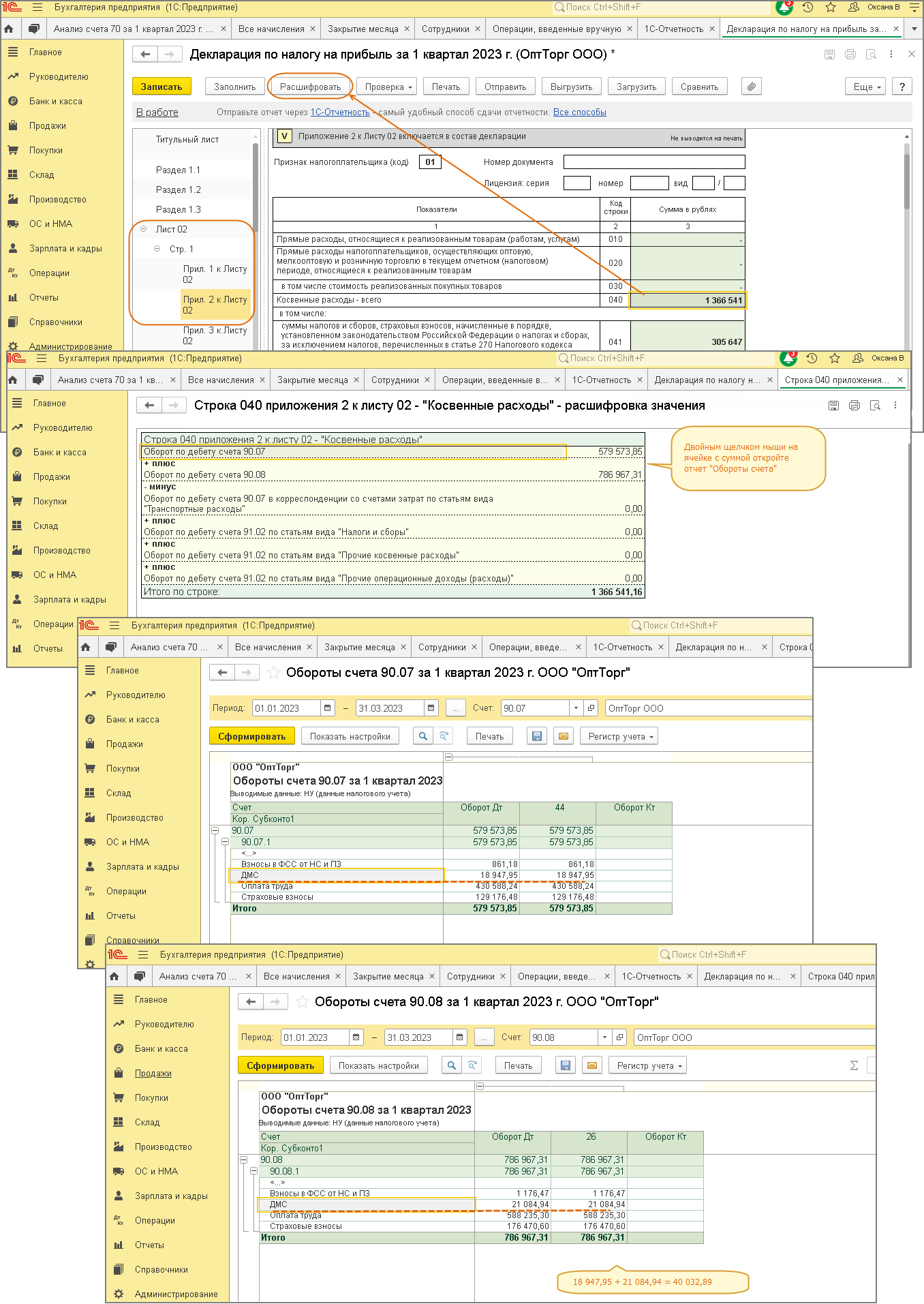This screenshot has width=924, height=1304.
Task: Open calendar for end date 31.03.2023 in 90.08 window
Action: click(460, 1037)
